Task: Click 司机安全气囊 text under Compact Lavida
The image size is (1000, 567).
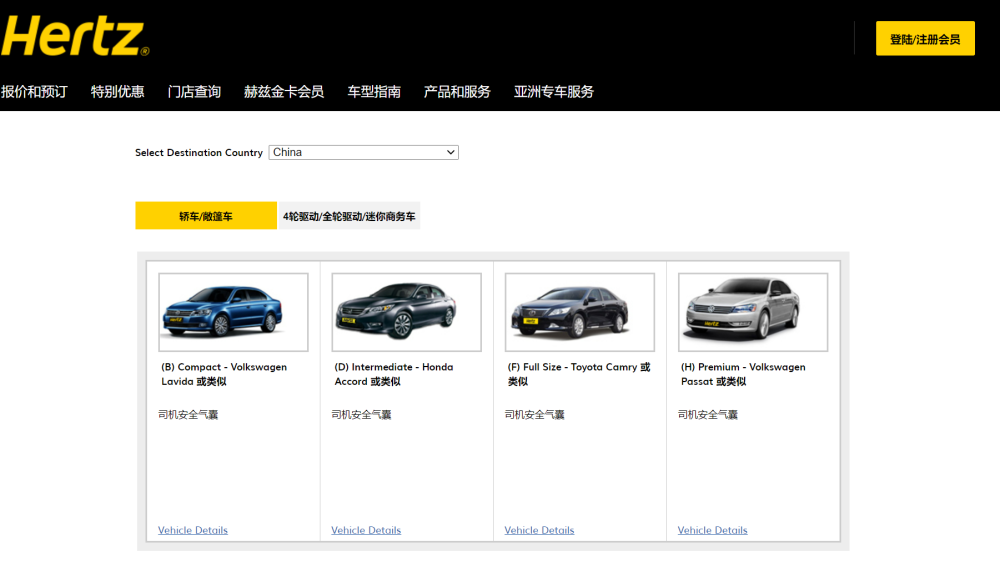Action: point(188,415)
